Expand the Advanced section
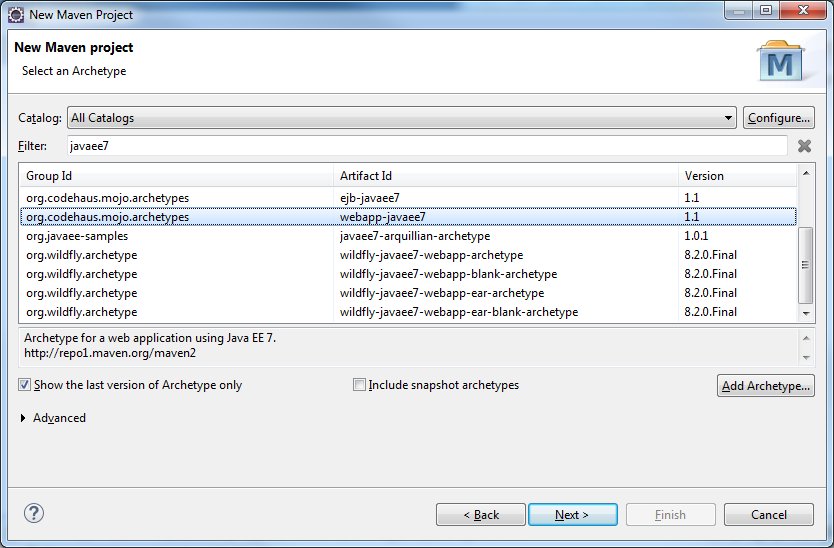The height and width of the screenshot is (548, 834). [x=24, y=418]
